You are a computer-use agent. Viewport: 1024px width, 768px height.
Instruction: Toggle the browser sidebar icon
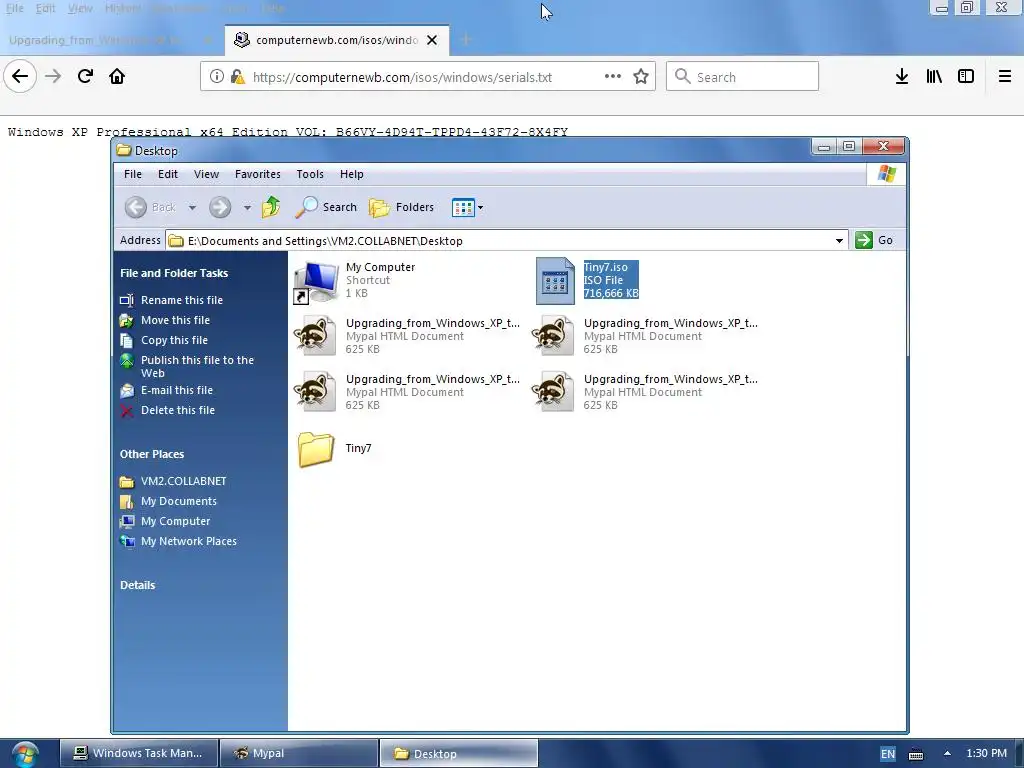pyautogui.click(x=966, y=76)
